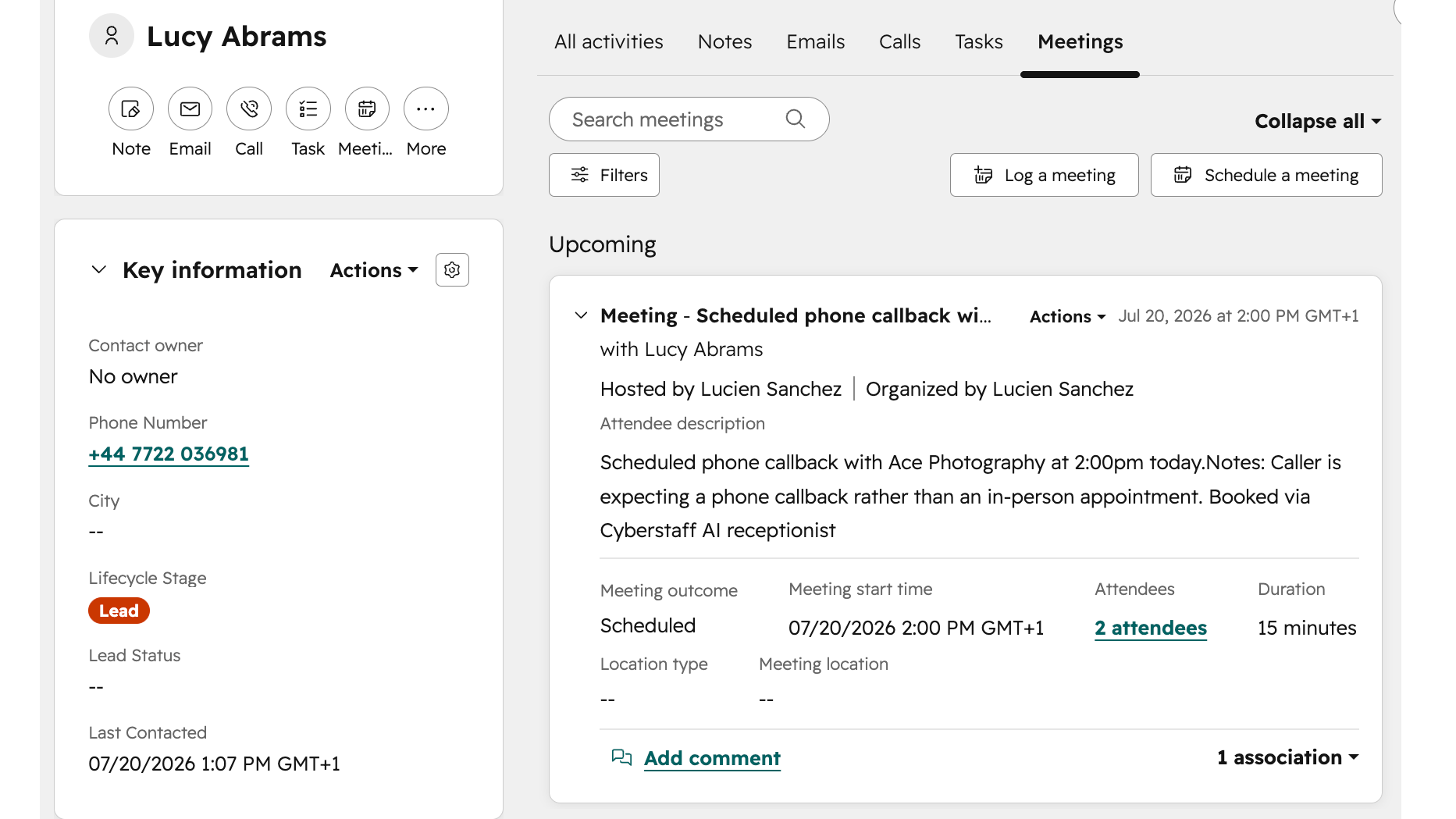Open the Filters button
Viewport: 1456px width, 819px height.
click(x=604, y=175)
